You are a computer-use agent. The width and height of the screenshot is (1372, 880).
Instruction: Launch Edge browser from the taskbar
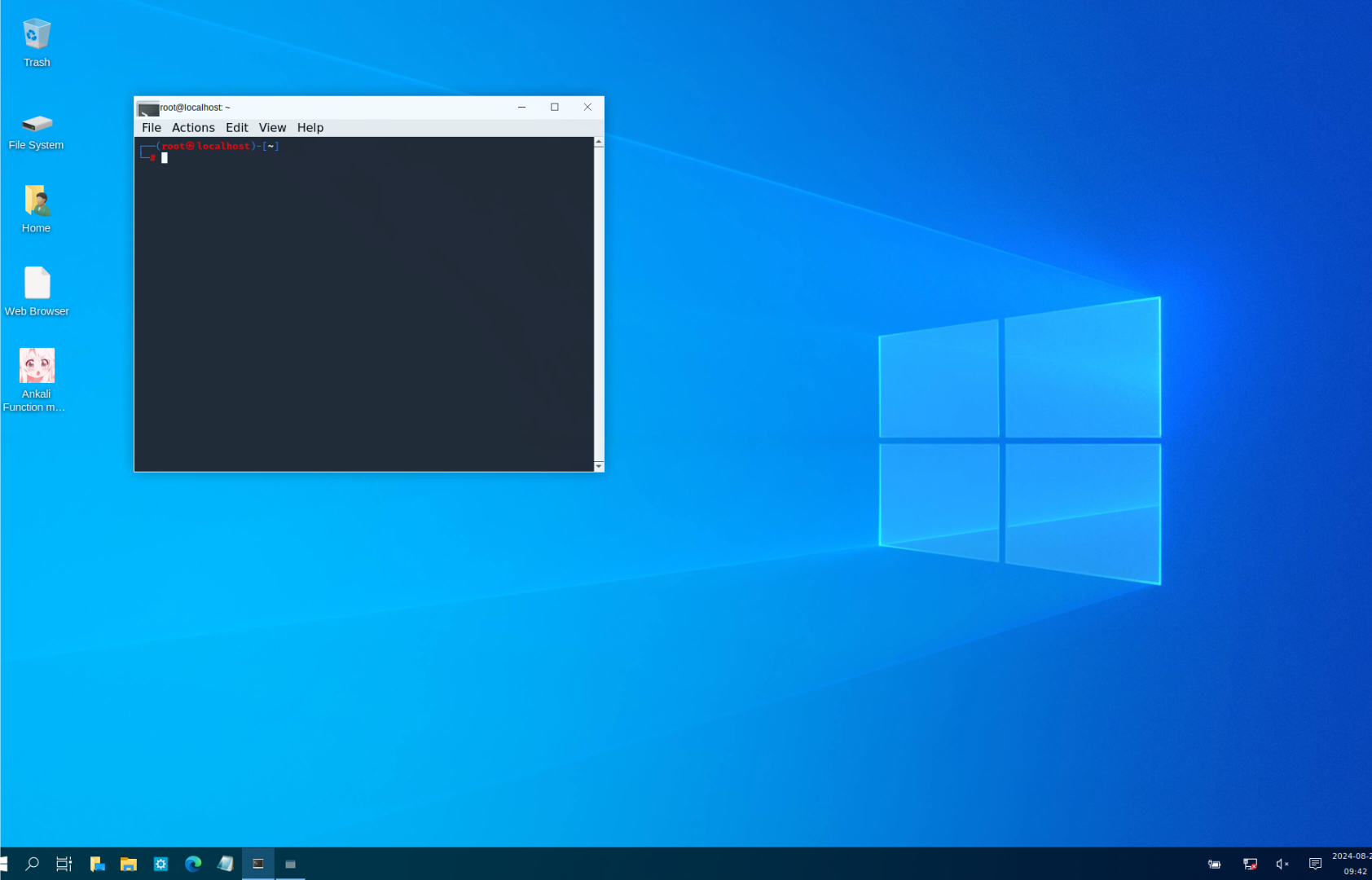[x=193, y=864]
